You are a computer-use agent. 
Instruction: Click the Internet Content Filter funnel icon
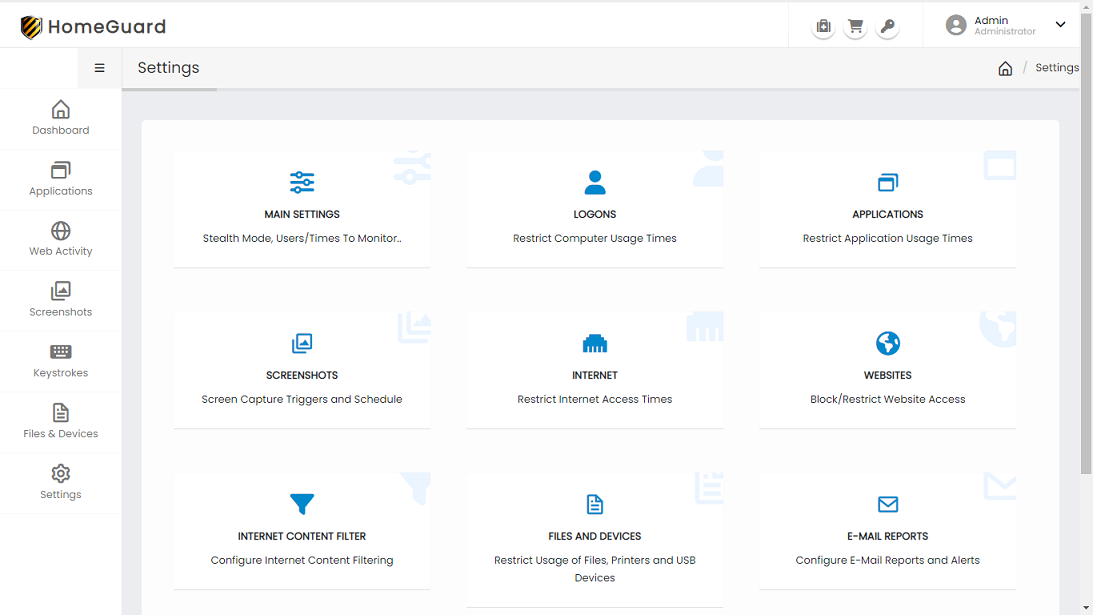pos(302,503)
